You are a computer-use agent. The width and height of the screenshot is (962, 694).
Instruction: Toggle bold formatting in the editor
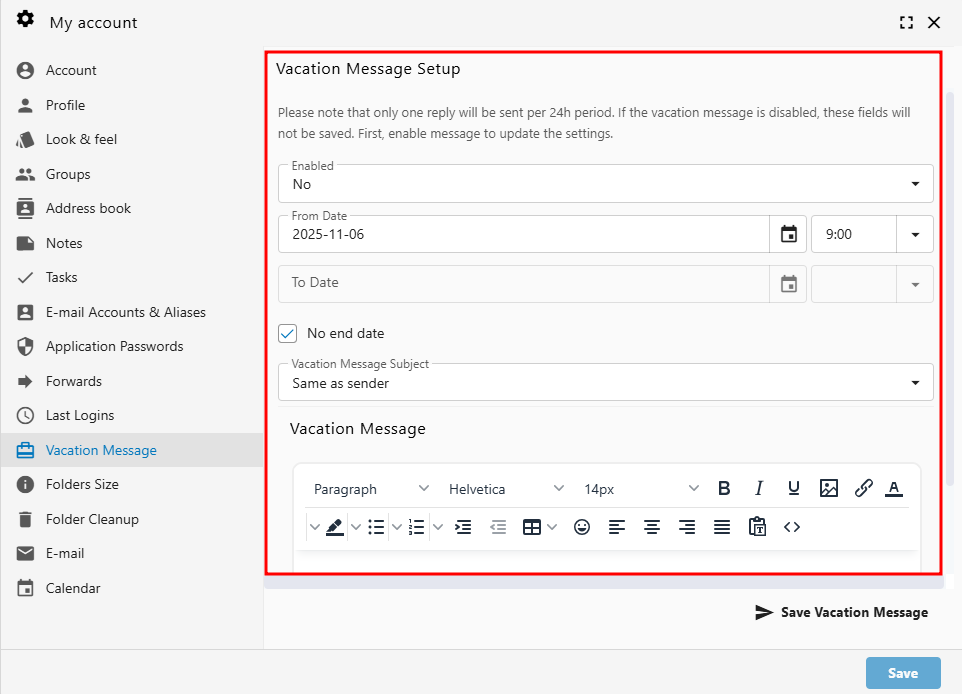tap(724, 488)
